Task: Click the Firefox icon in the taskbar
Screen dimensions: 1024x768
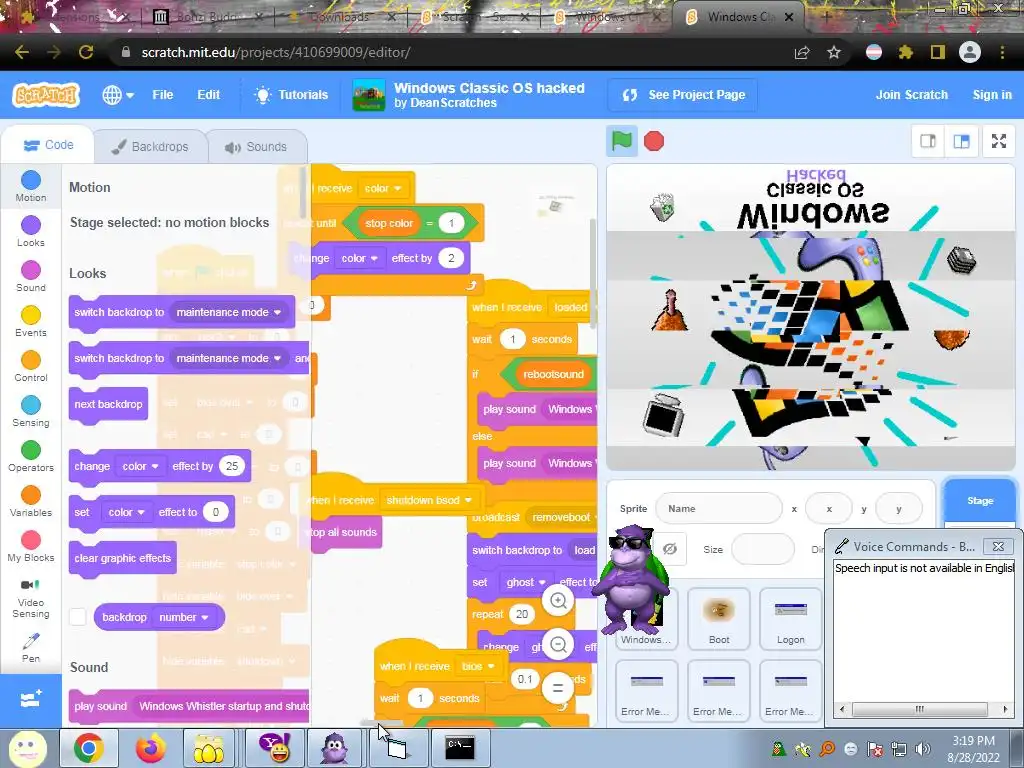Action: [150, 748]
